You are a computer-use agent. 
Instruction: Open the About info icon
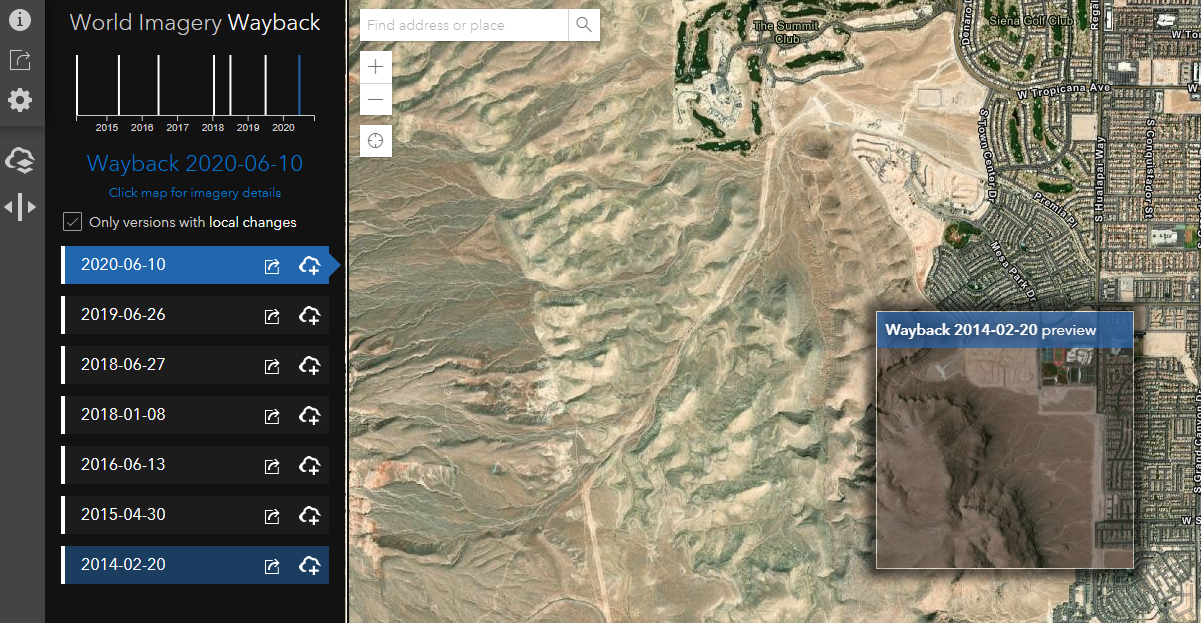click(x=20, y=20)
